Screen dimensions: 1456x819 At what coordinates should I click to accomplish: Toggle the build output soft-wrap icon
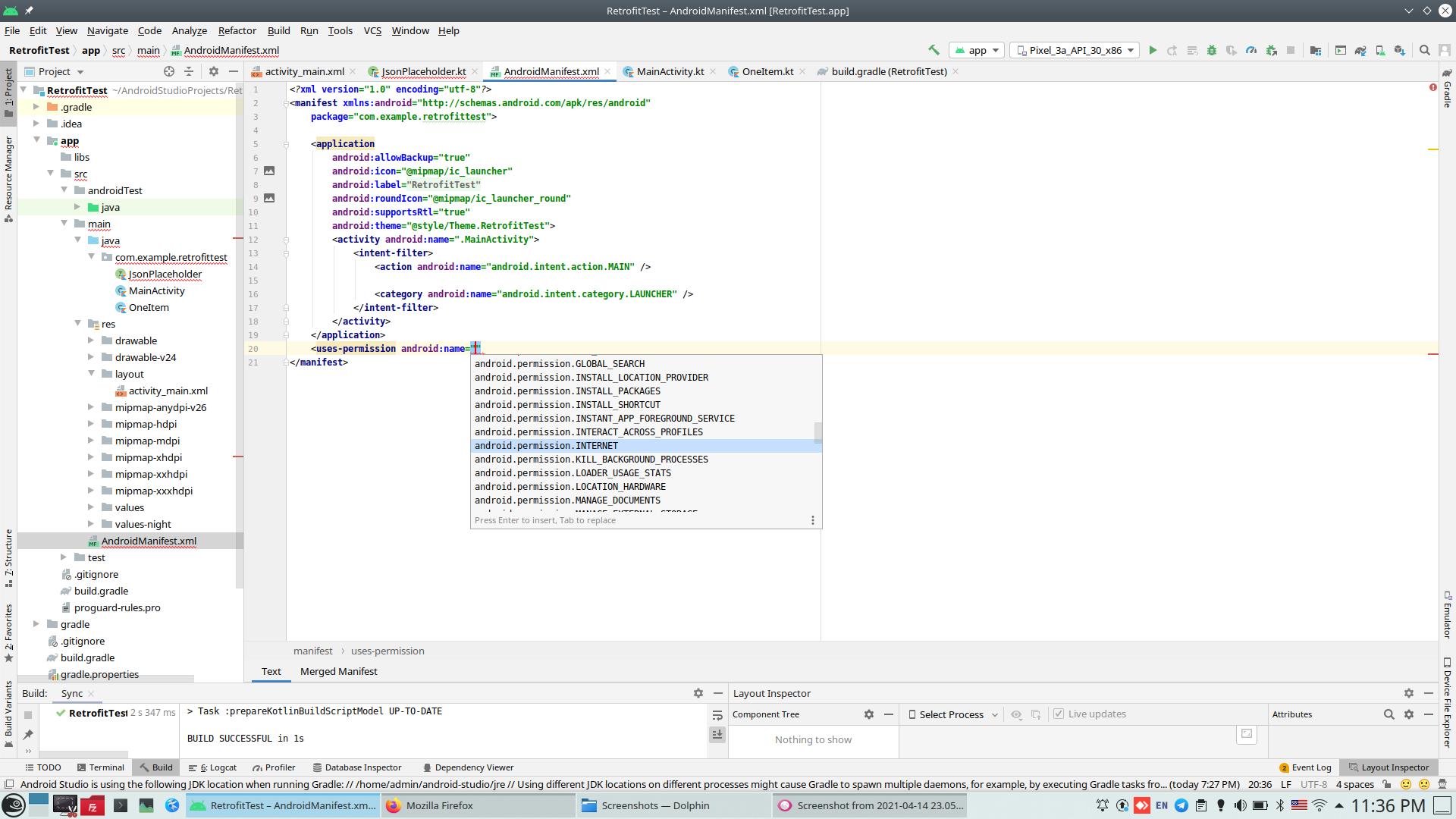click(x=717, y=715)
